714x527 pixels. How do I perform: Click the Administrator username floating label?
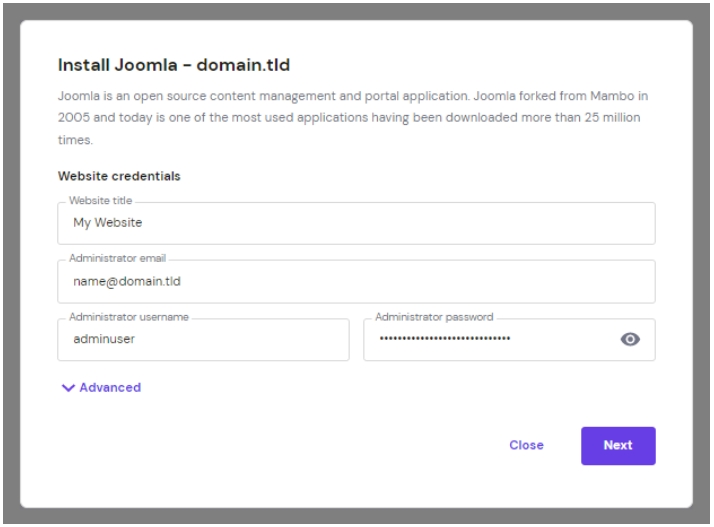tap(129, 317)
